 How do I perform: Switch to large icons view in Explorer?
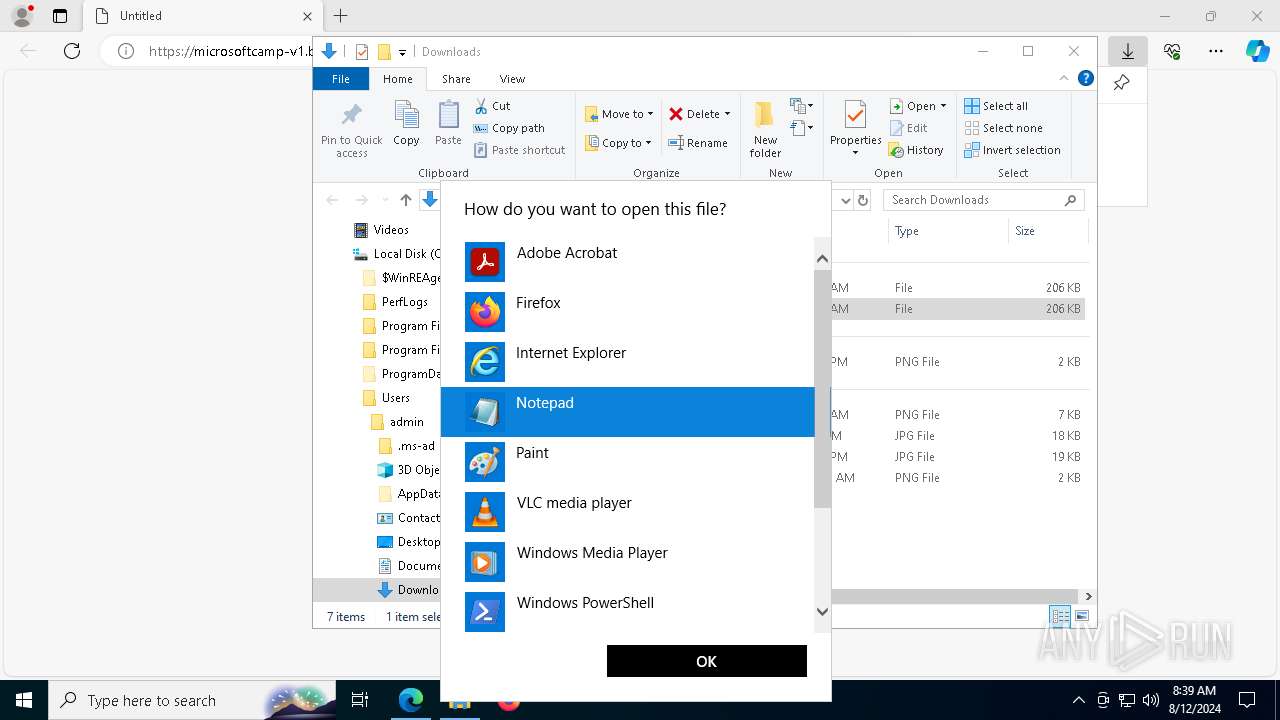pyautogui.click(x=1081, y=616)
